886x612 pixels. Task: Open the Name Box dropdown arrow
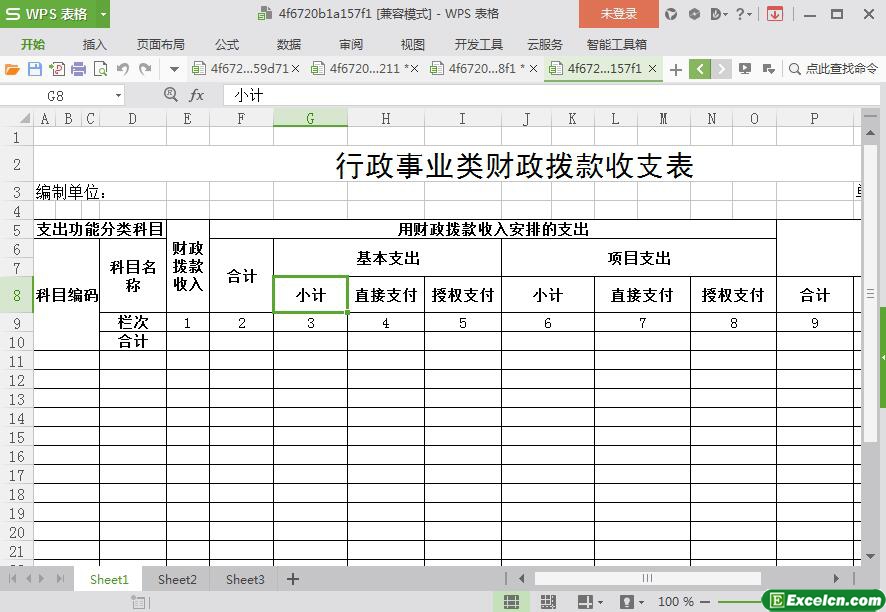pyautogui.click(x=119, y=95)
